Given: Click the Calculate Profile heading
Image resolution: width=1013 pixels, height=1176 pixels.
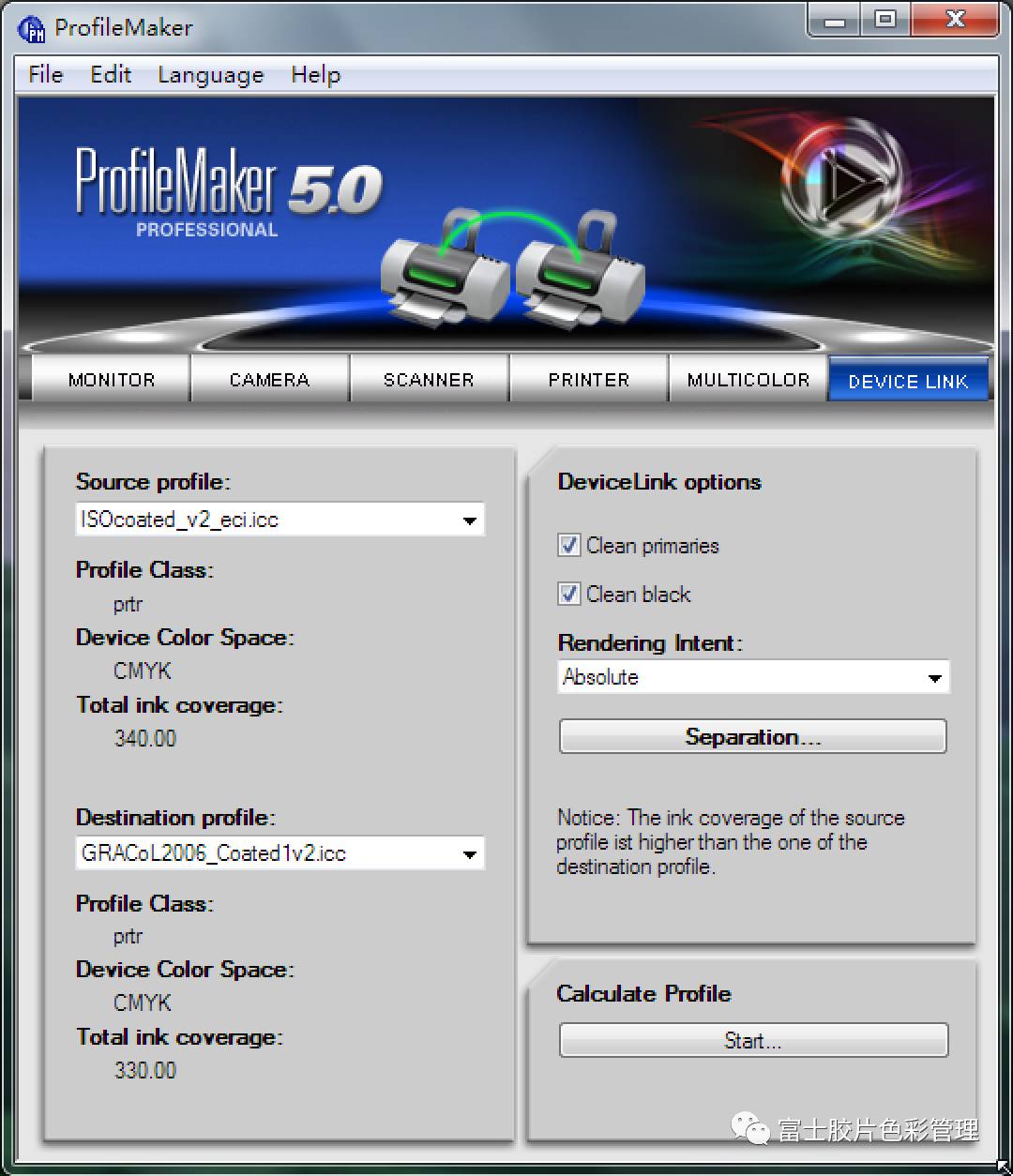Looking at the screenshot, I should pos(643,994).
